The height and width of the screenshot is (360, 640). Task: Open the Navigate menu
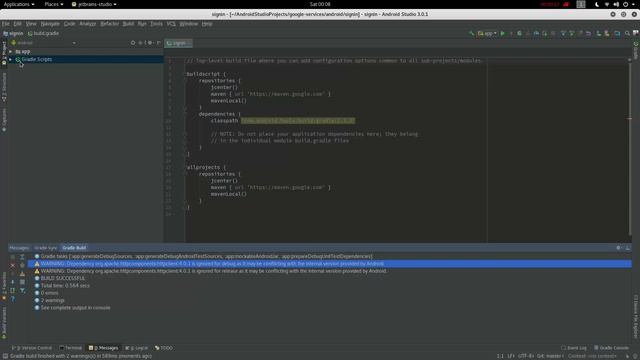50,24
